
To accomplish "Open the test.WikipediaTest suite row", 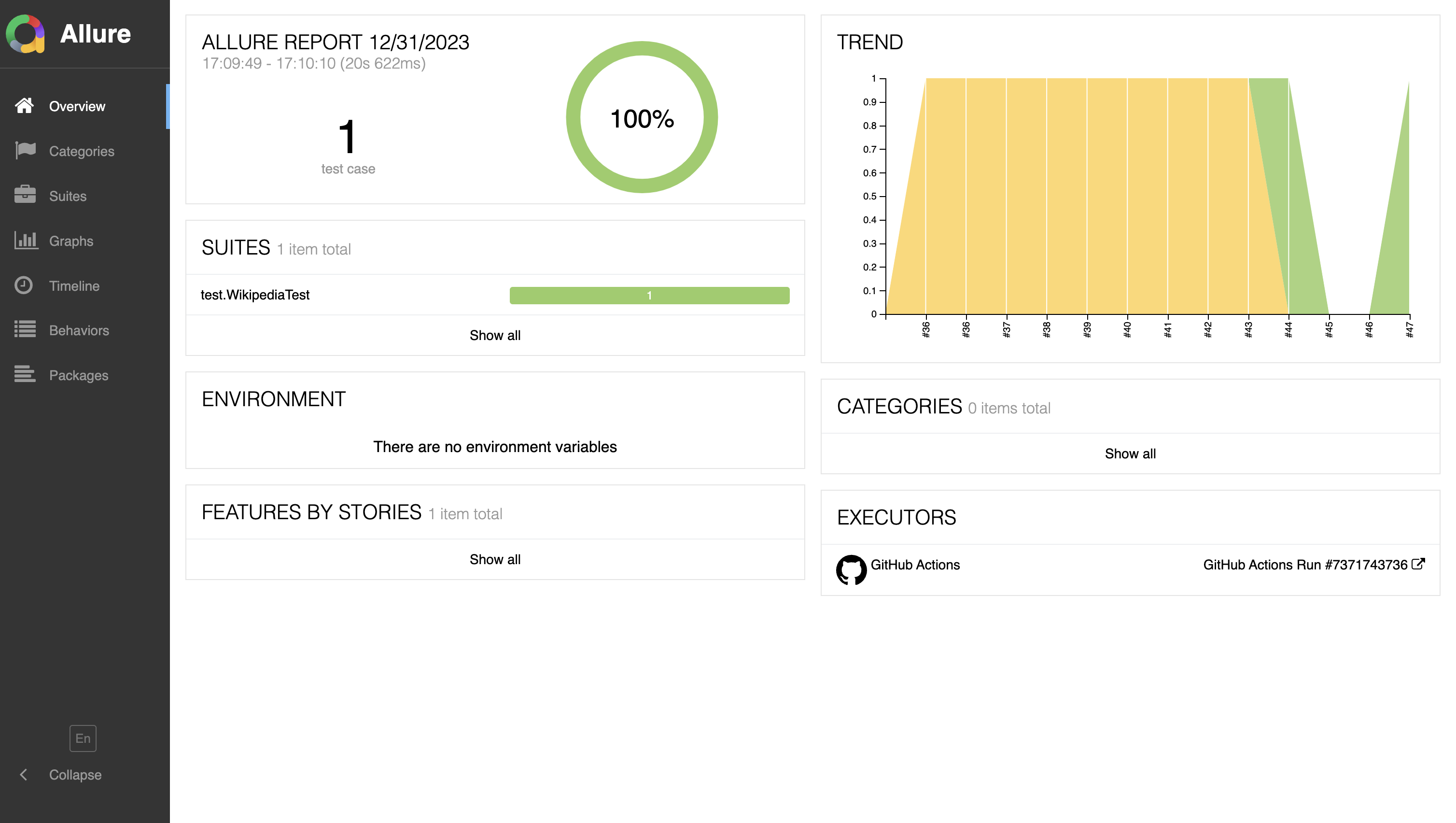I will click(x=255, y=295).
